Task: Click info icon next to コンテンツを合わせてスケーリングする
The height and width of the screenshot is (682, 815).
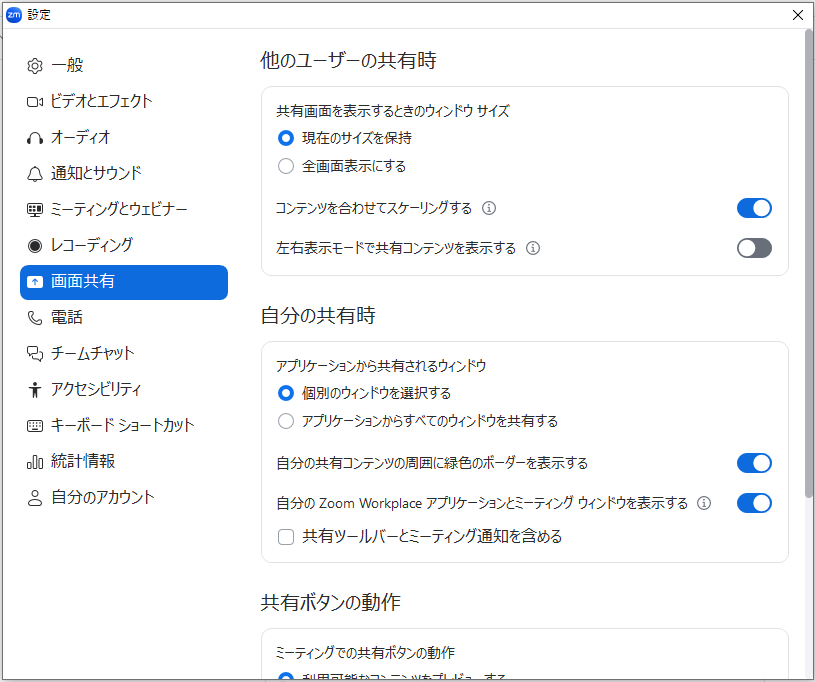Action: coord(489,209)
